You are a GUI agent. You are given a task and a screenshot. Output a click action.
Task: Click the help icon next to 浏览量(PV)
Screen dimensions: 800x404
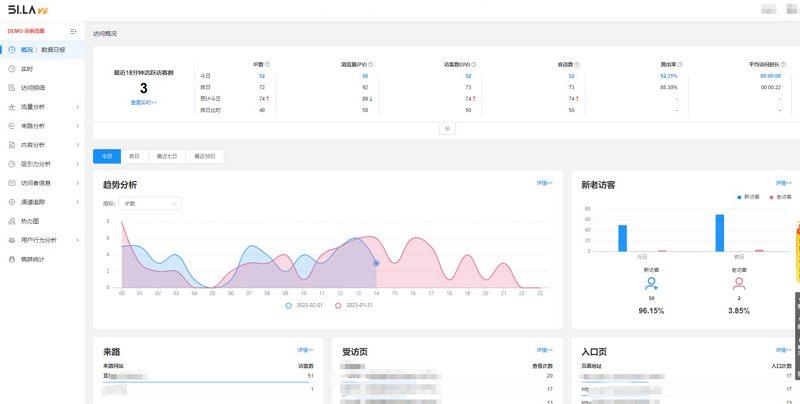[x=370, y=65]
